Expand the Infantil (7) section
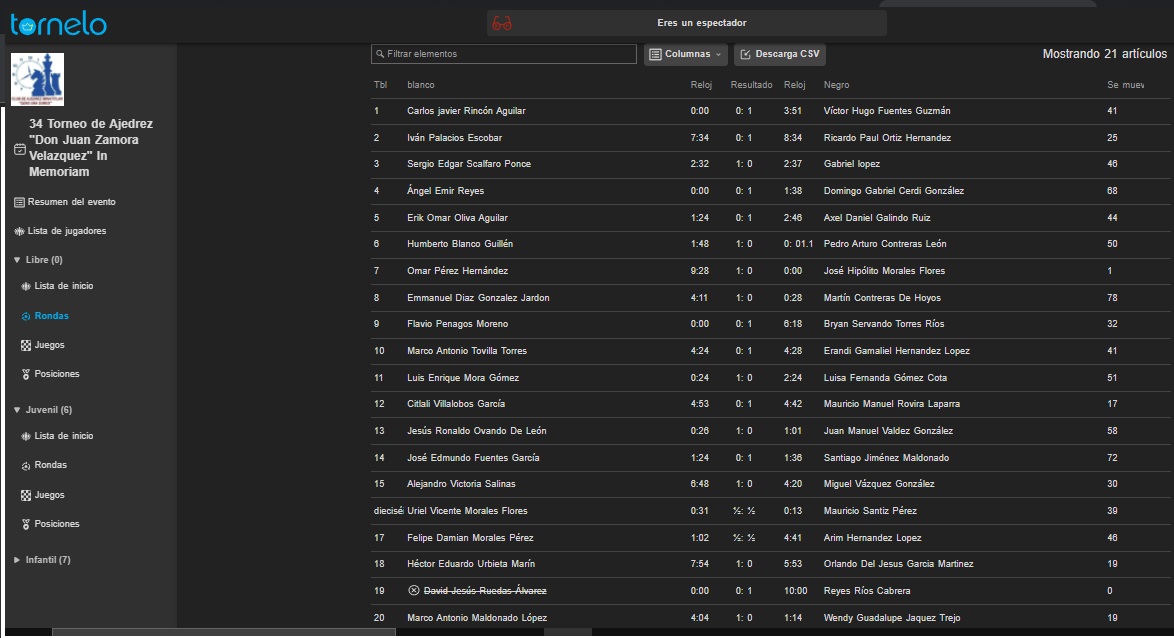This screenshot has width=1174, height=638. click(x=17, y=560)
